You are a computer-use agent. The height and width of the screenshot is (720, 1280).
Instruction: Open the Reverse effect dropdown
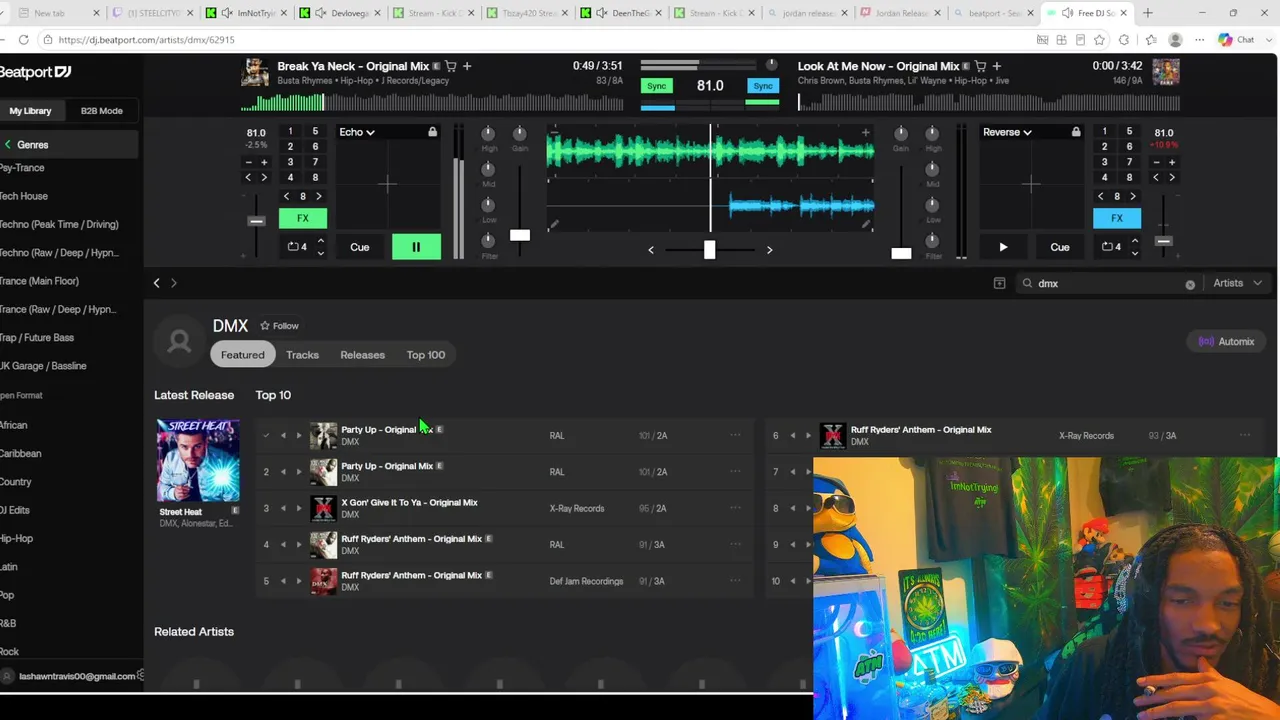1007,132
